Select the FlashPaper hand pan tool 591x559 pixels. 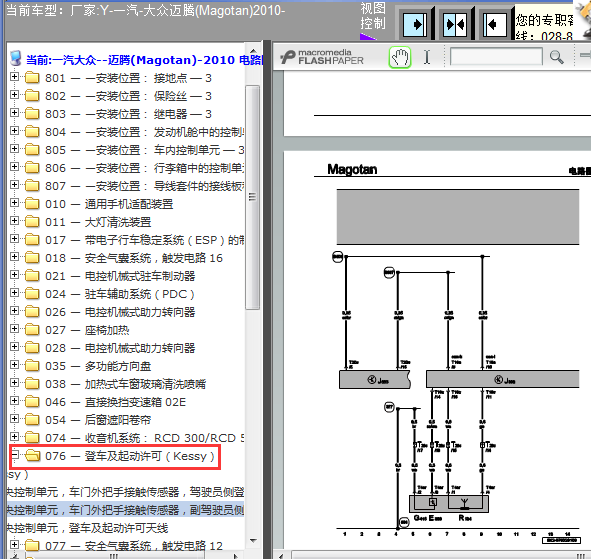pyautogui.click(x=400, y=57)
